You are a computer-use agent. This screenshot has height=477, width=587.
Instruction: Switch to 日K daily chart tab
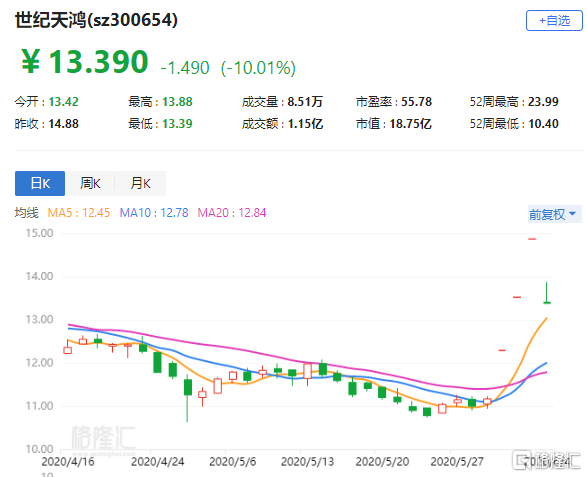tap(40, 183)
